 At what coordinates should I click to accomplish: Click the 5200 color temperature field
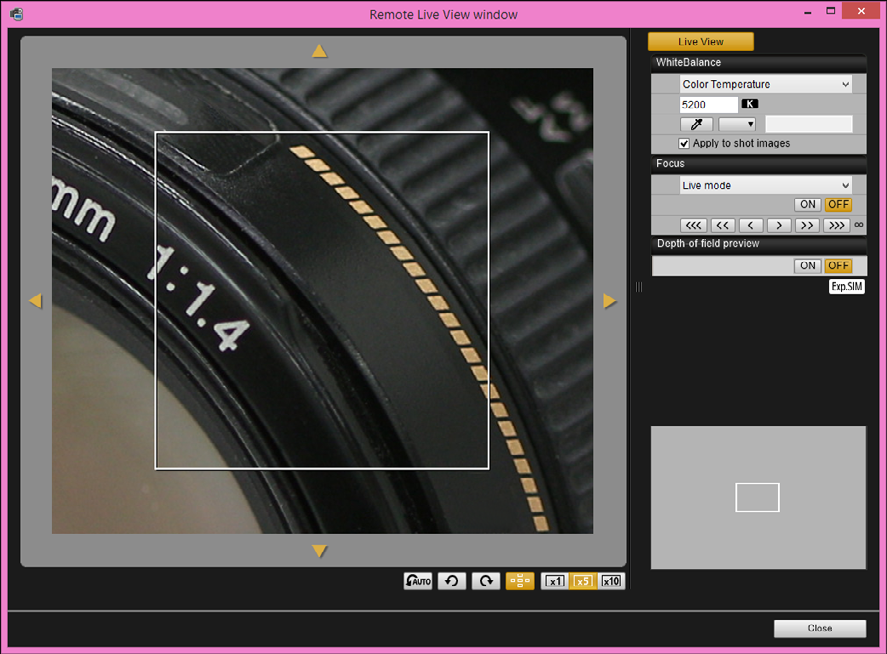[709, 105]
